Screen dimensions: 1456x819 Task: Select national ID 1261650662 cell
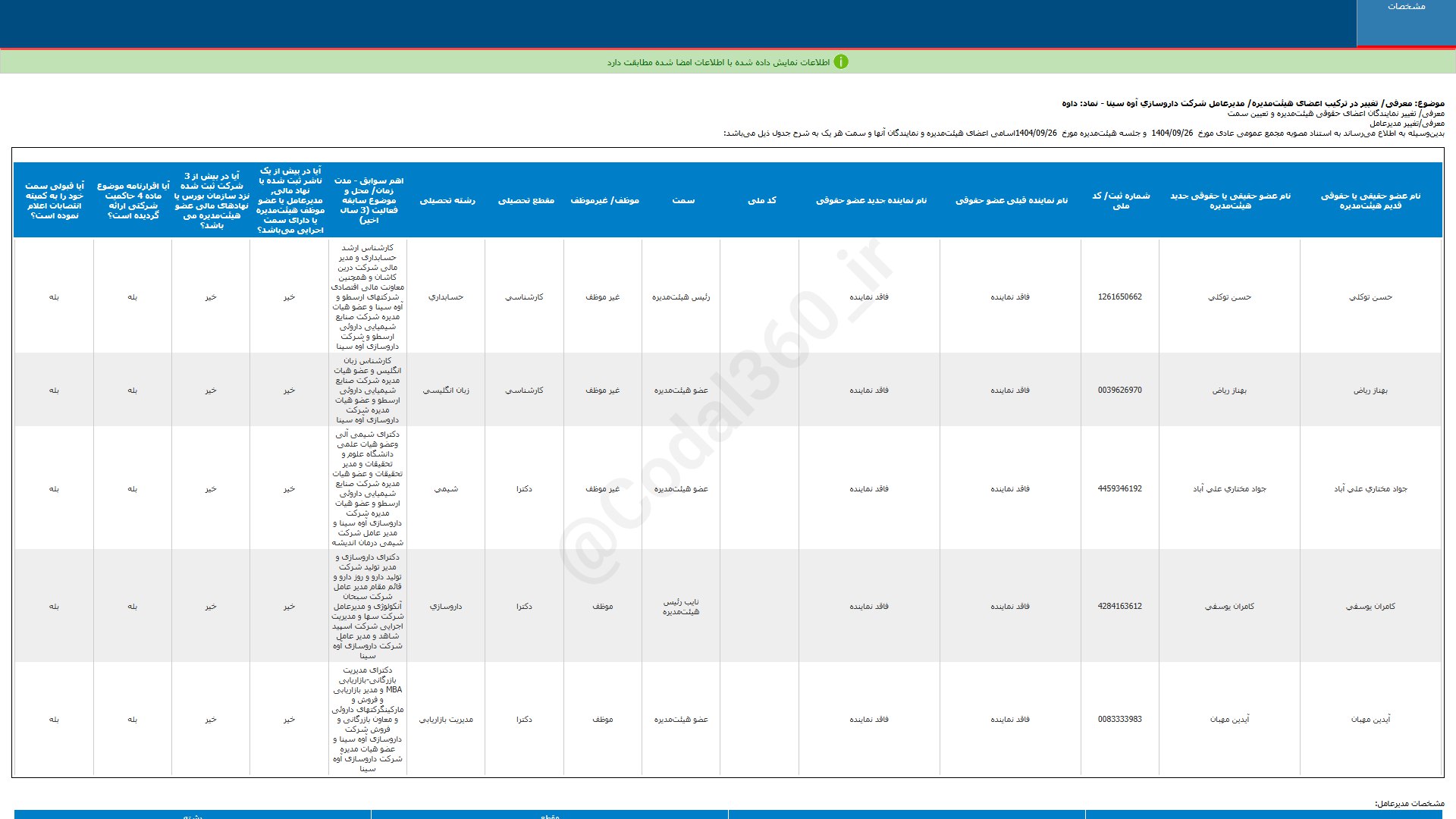(1119, 297)
